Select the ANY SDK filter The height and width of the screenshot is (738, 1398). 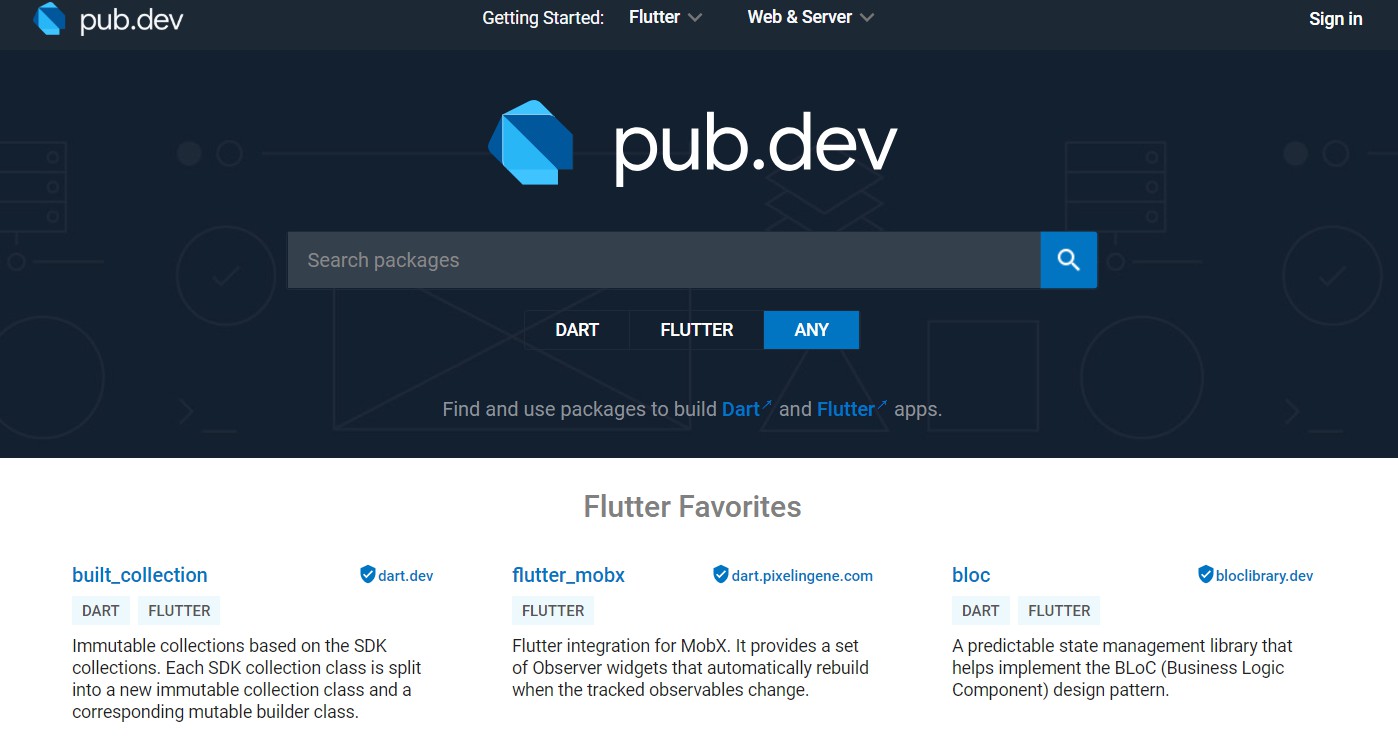pos(811,330)
